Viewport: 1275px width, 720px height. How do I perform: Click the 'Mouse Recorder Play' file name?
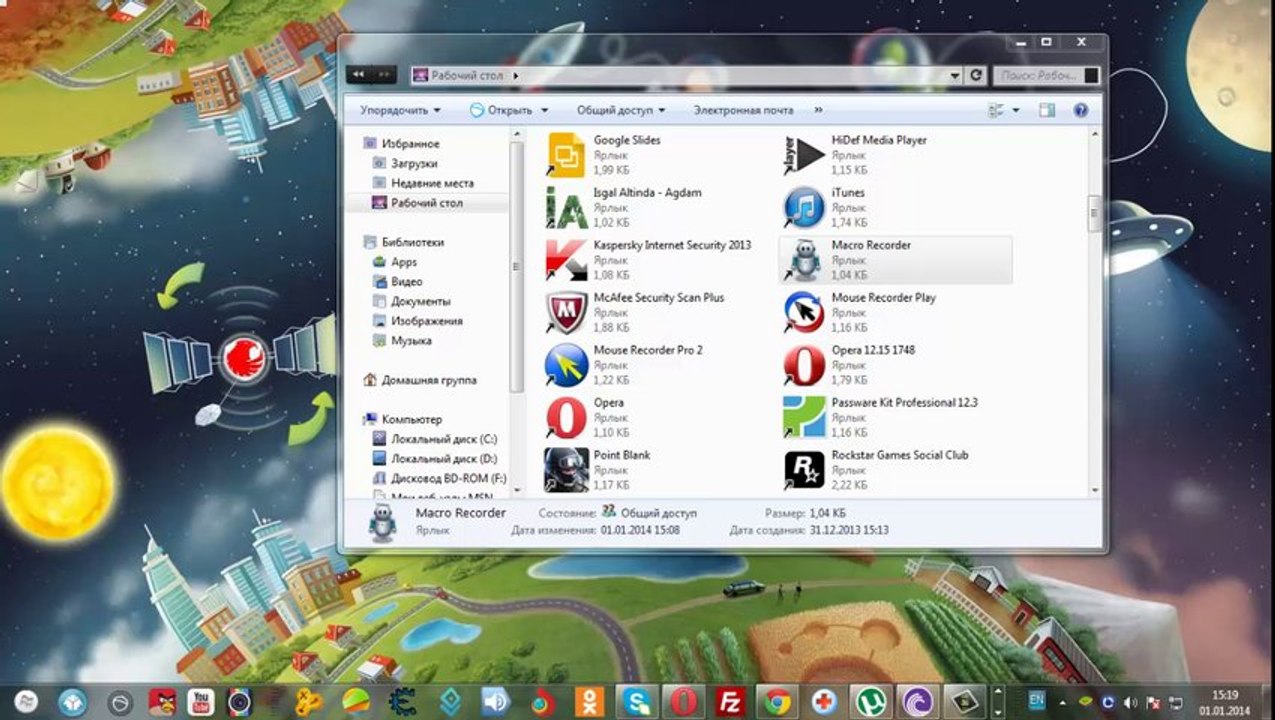click(x=884, y=298)
